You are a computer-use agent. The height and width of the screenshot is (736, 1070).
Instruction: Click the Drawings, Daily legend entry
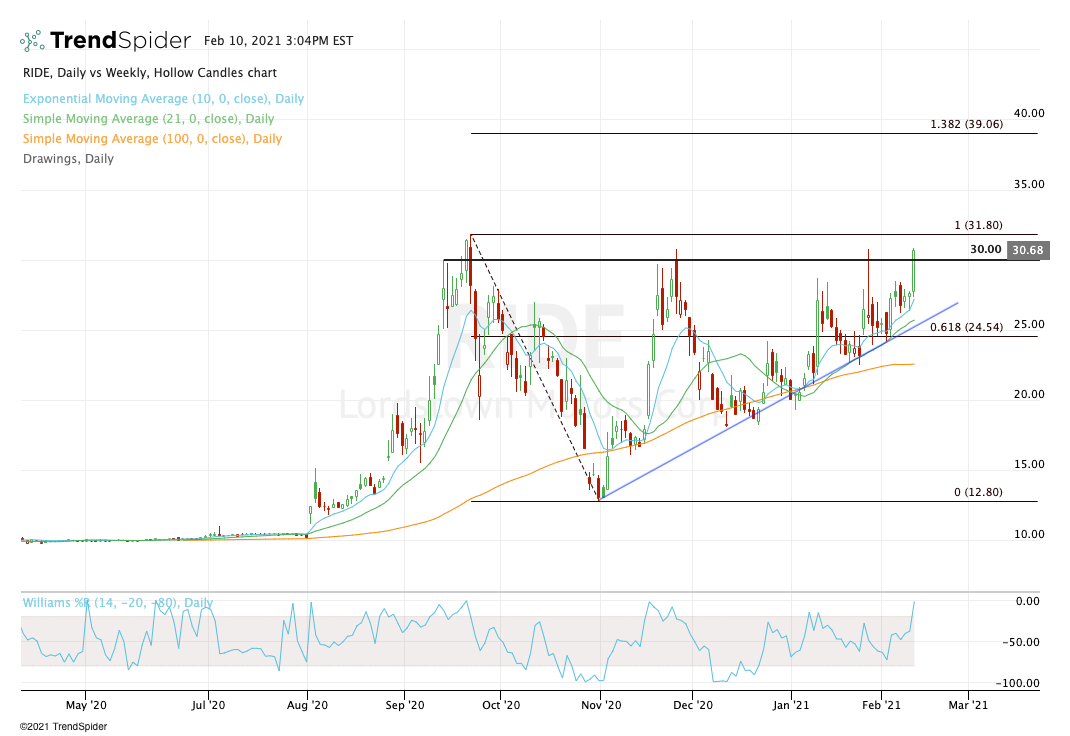(67, 159)
